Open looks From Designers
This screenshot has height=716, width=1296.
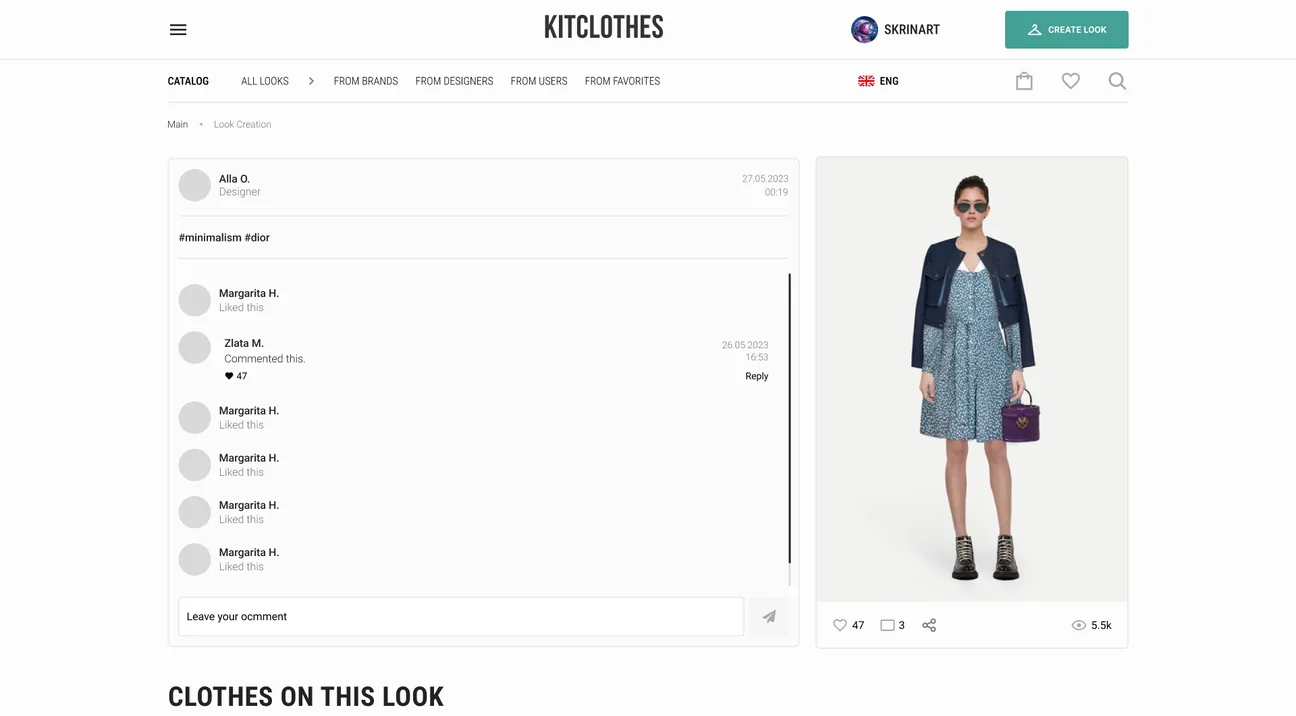[454, 81]
